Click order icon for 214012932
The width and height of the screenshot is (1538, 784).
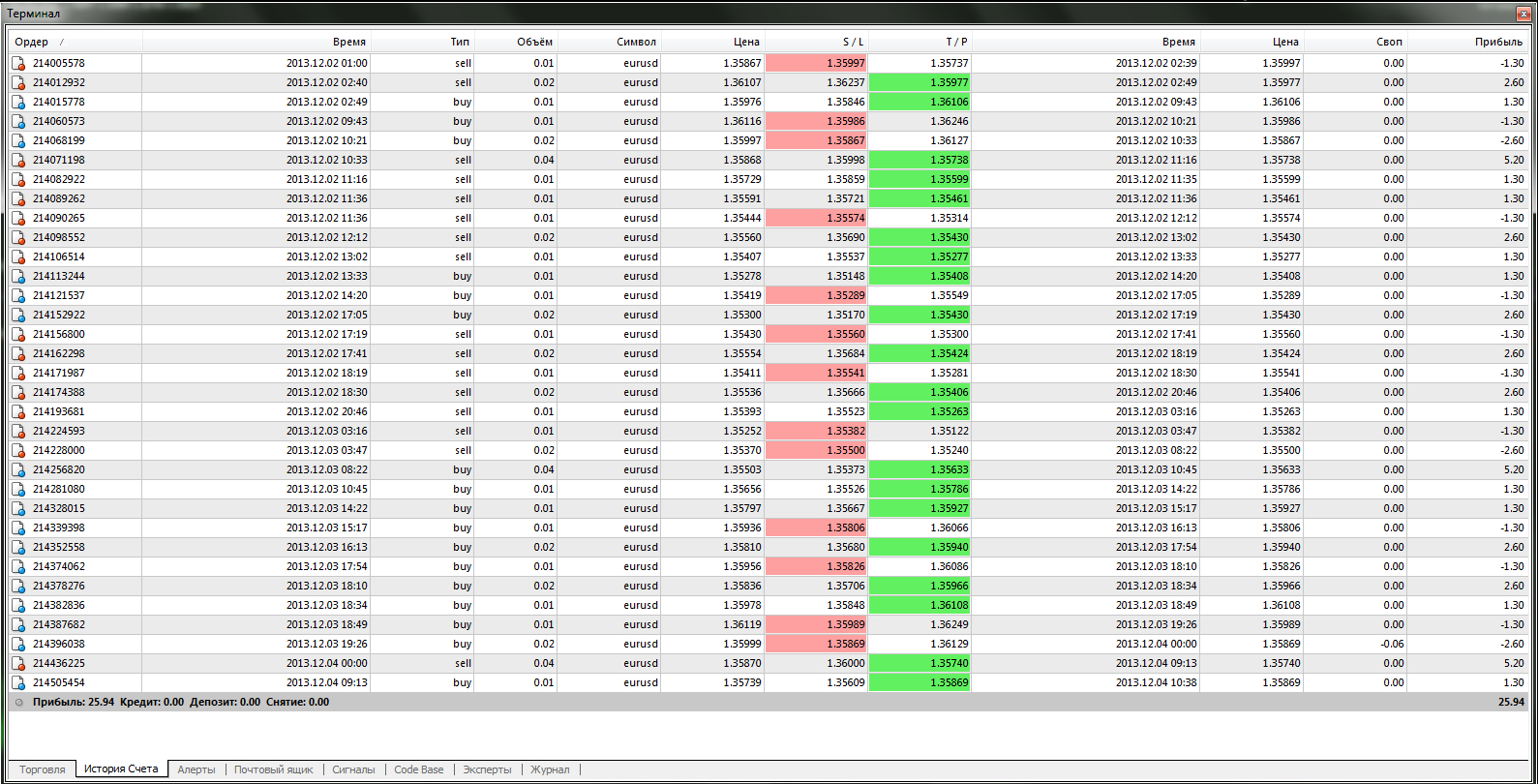18,82
